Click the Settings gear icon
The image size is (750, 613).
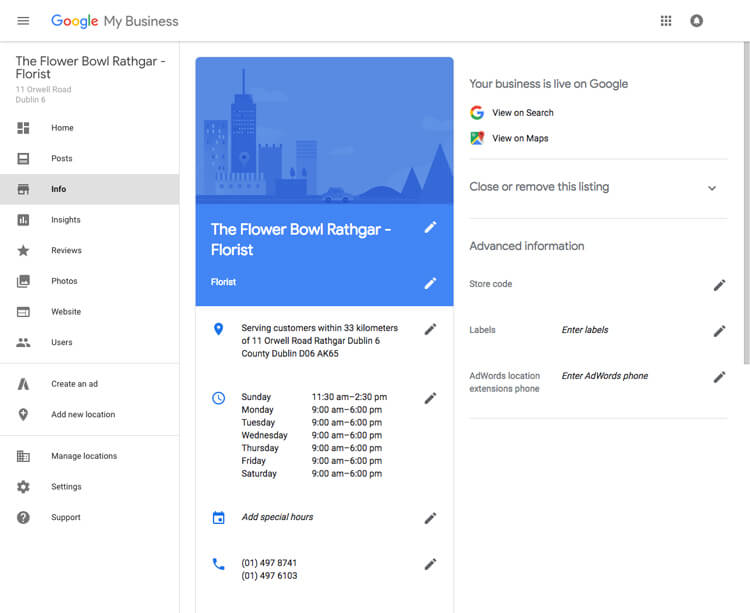coord(23,487)
